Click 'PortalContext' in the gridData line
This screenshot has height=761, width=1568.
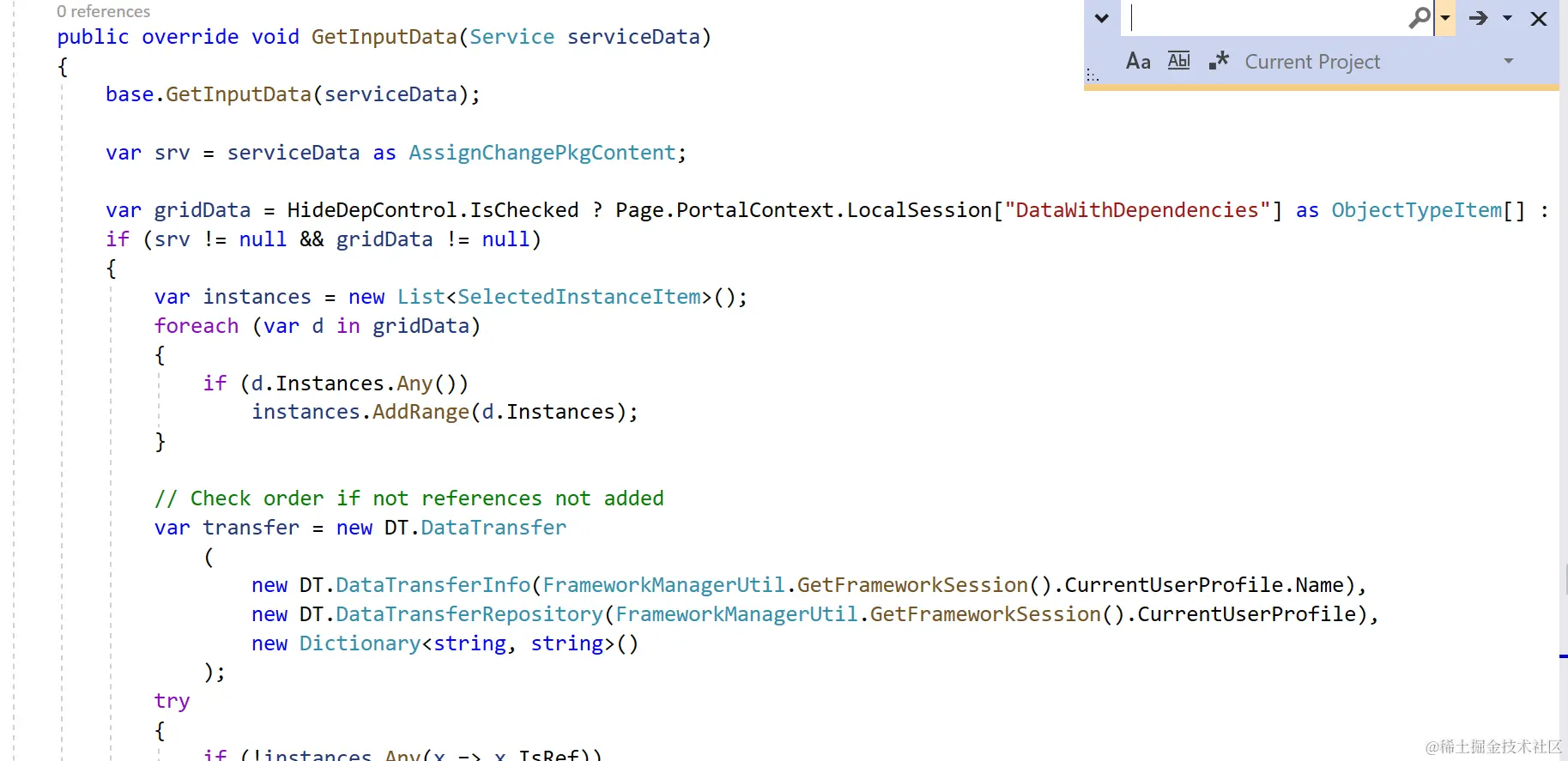coord(755,210)
